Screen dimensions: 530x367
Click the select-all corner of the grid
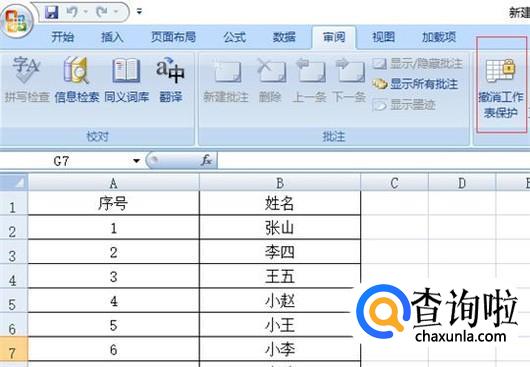click(x=14, y=182)
